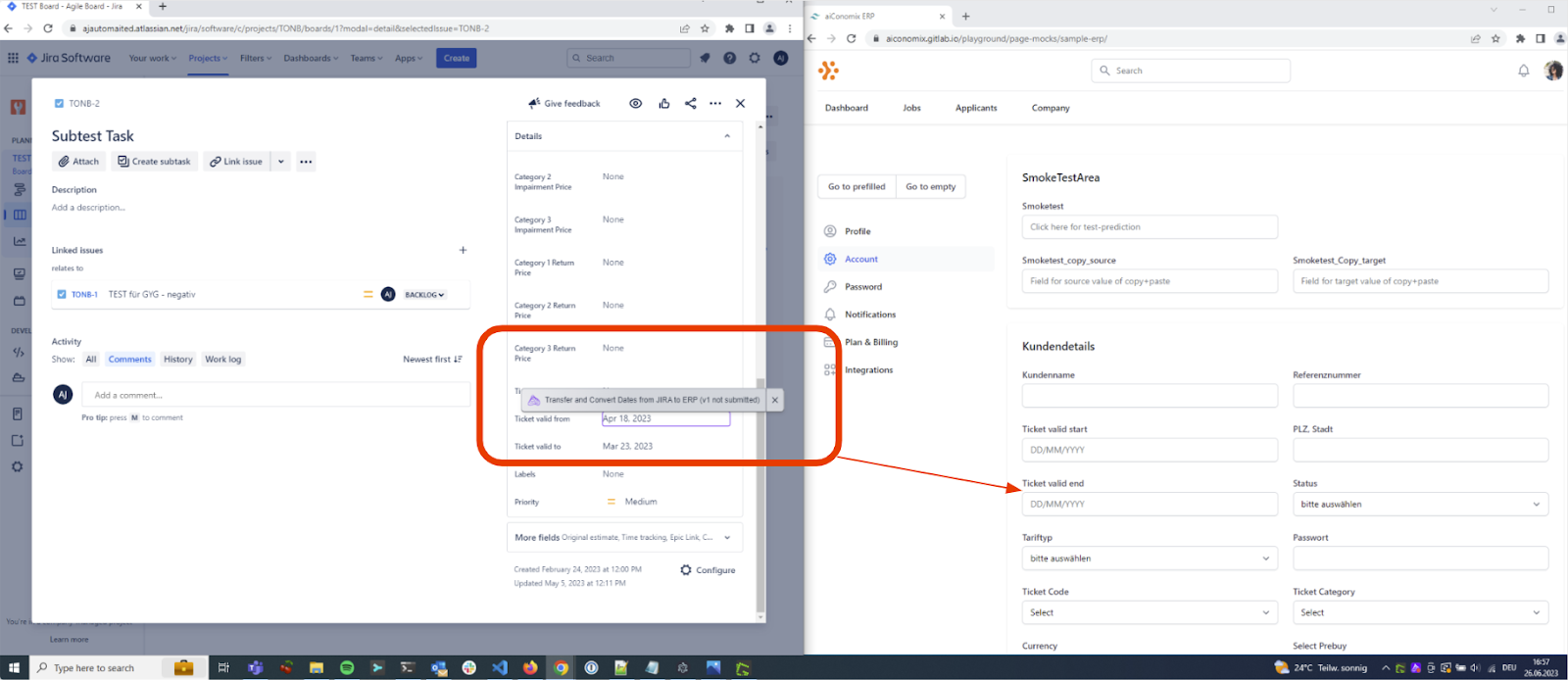Open the Jobs tab in ERP
The height and width of the screenshot is (680, 1568).
[x=911, y=108]
